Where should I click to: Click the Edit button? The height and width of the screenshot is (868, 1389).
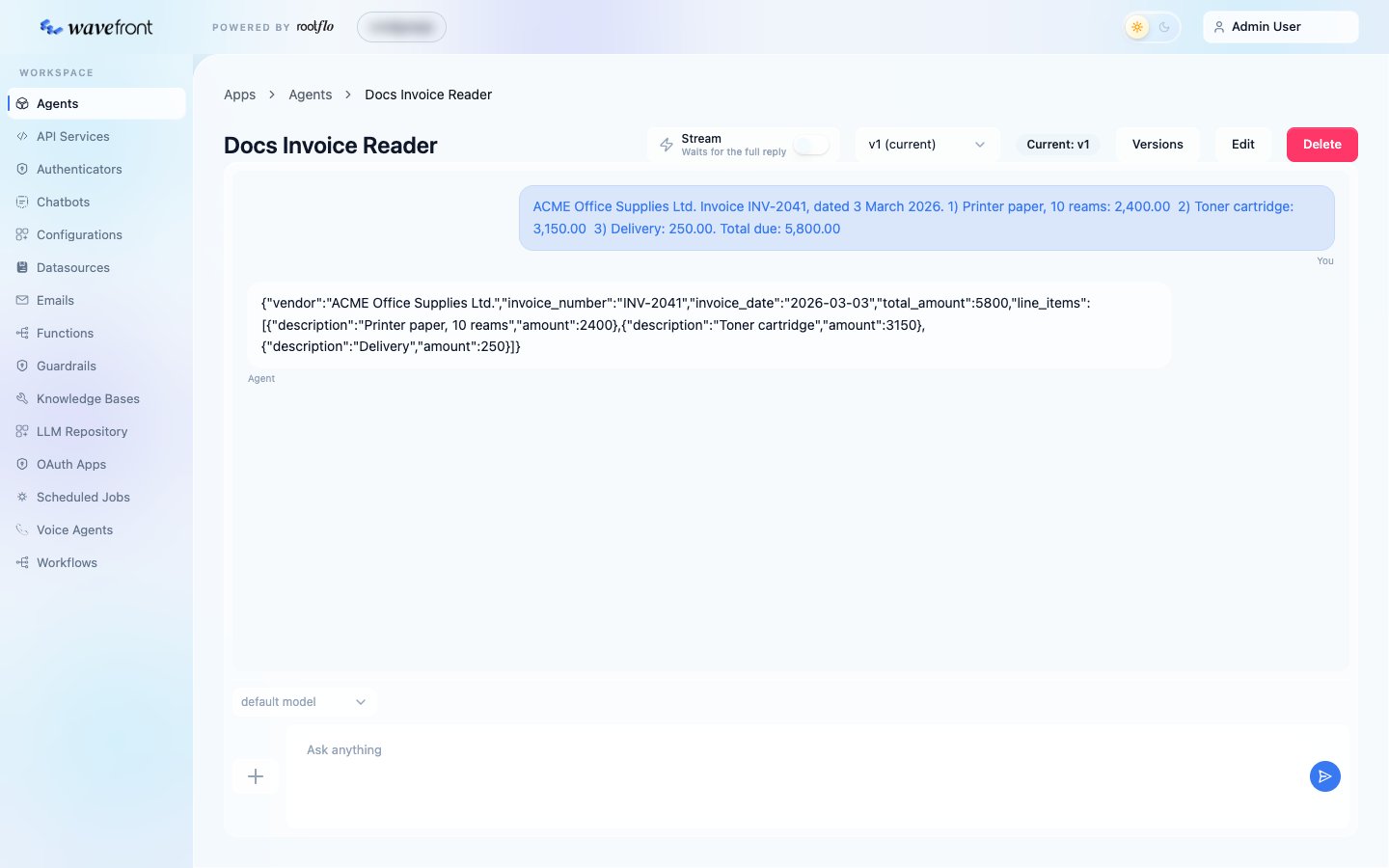tap(1243, 145)
